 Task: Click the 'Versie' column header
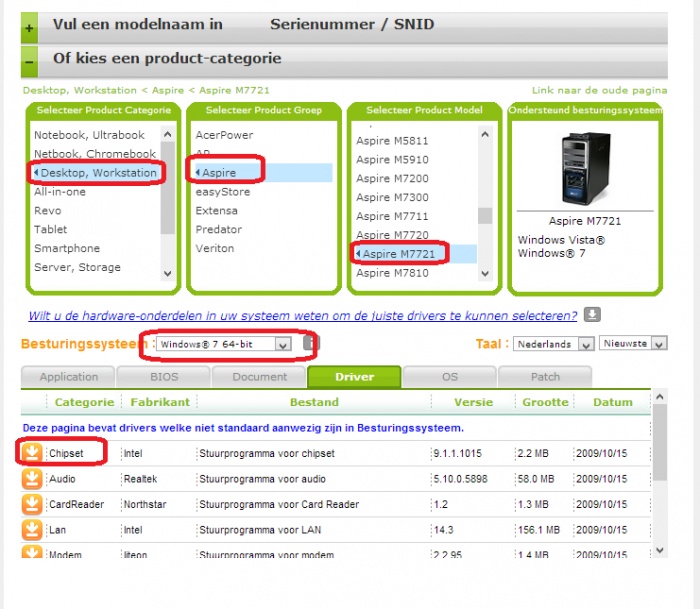(474, 402)
